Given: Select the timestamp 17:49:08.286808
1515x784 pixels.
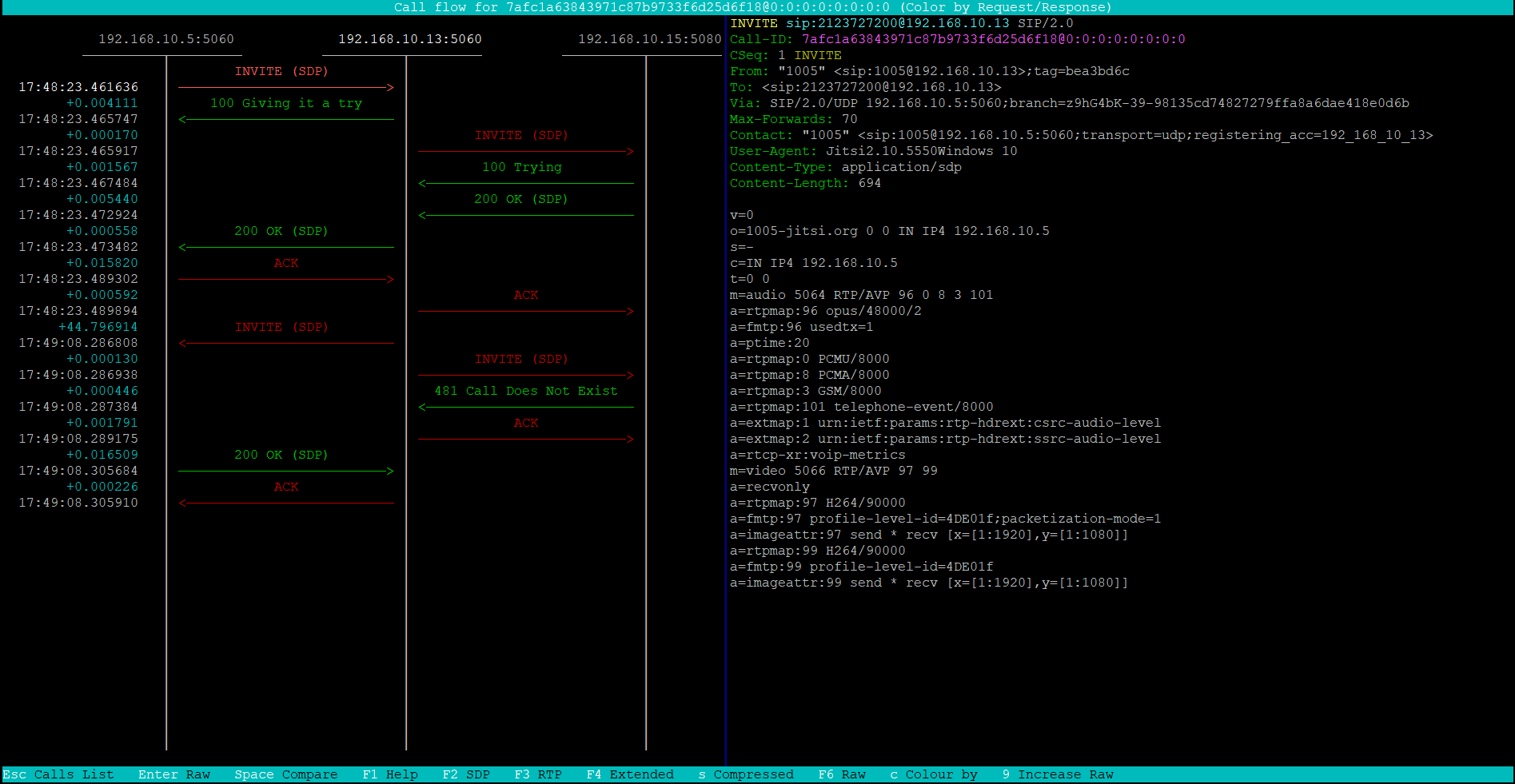Looking at the screenshot, I should [x=78, y=342].
